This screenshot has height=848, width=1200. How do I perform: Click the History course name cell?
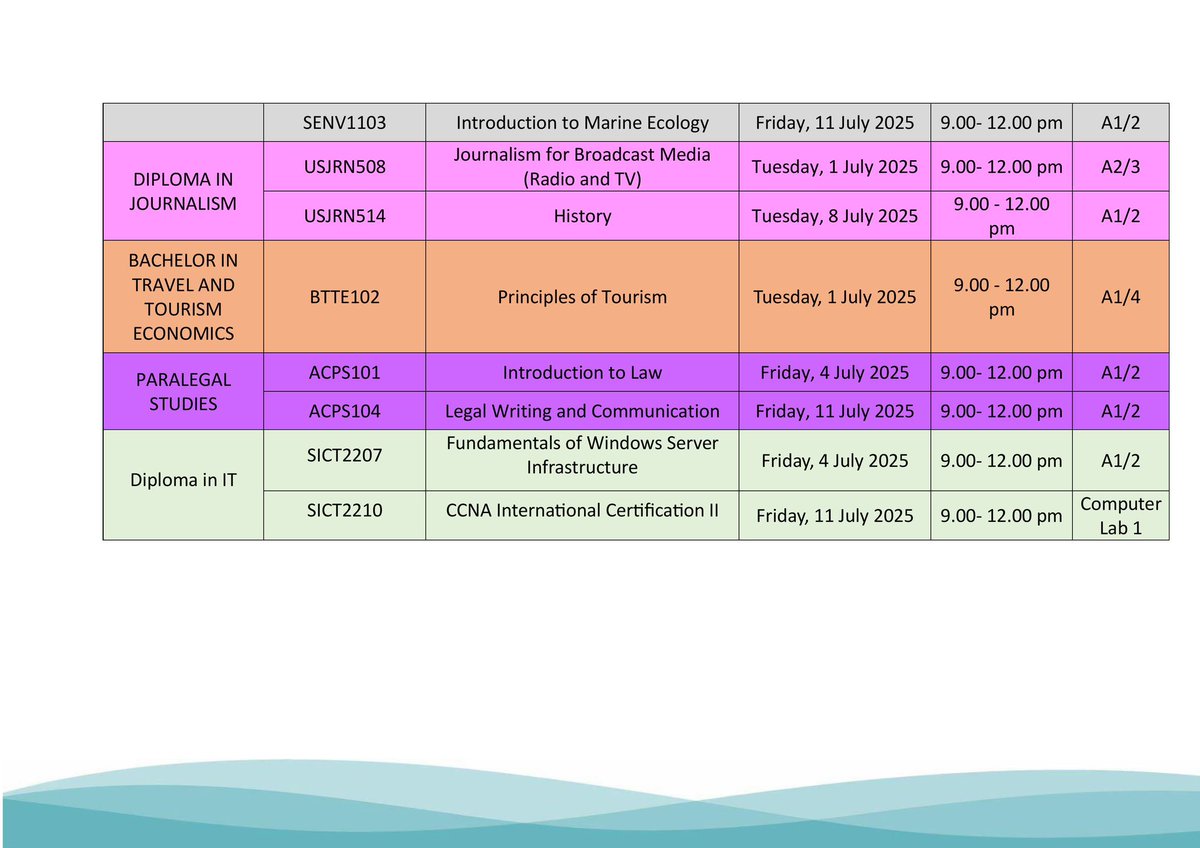582,216
